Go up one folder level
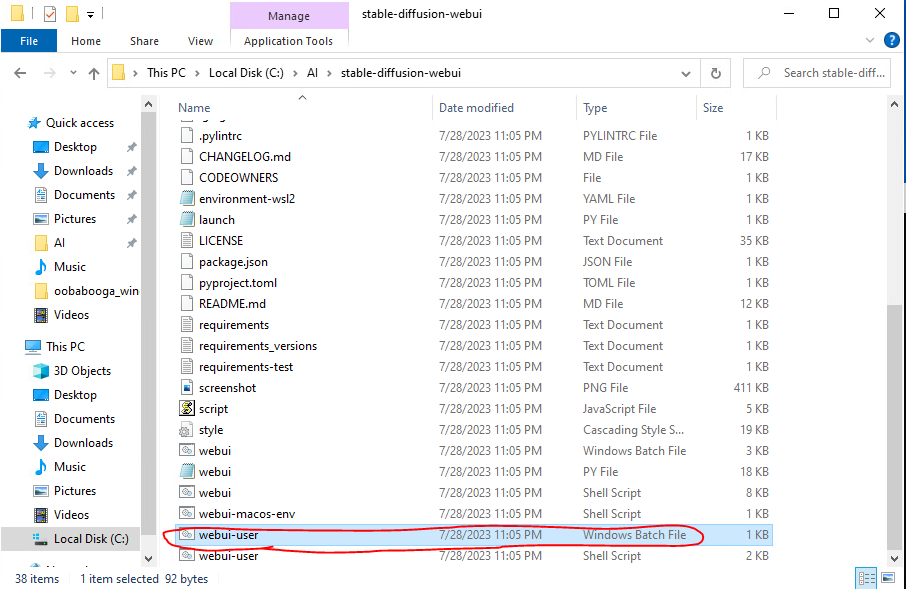The image size is (906, 589). click(x=94, y=73)
